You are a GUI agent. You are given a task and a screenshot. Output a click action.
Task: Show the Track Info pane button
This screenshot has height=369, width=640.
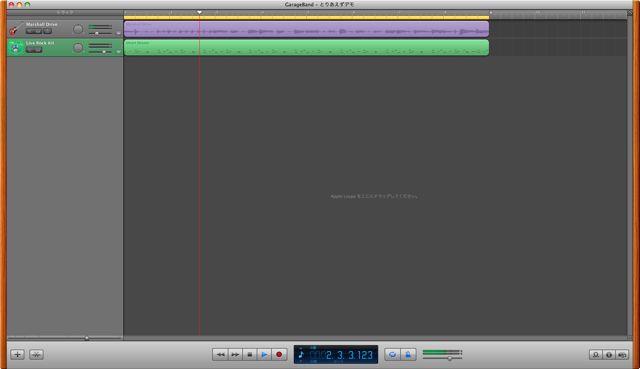(609, 355)
